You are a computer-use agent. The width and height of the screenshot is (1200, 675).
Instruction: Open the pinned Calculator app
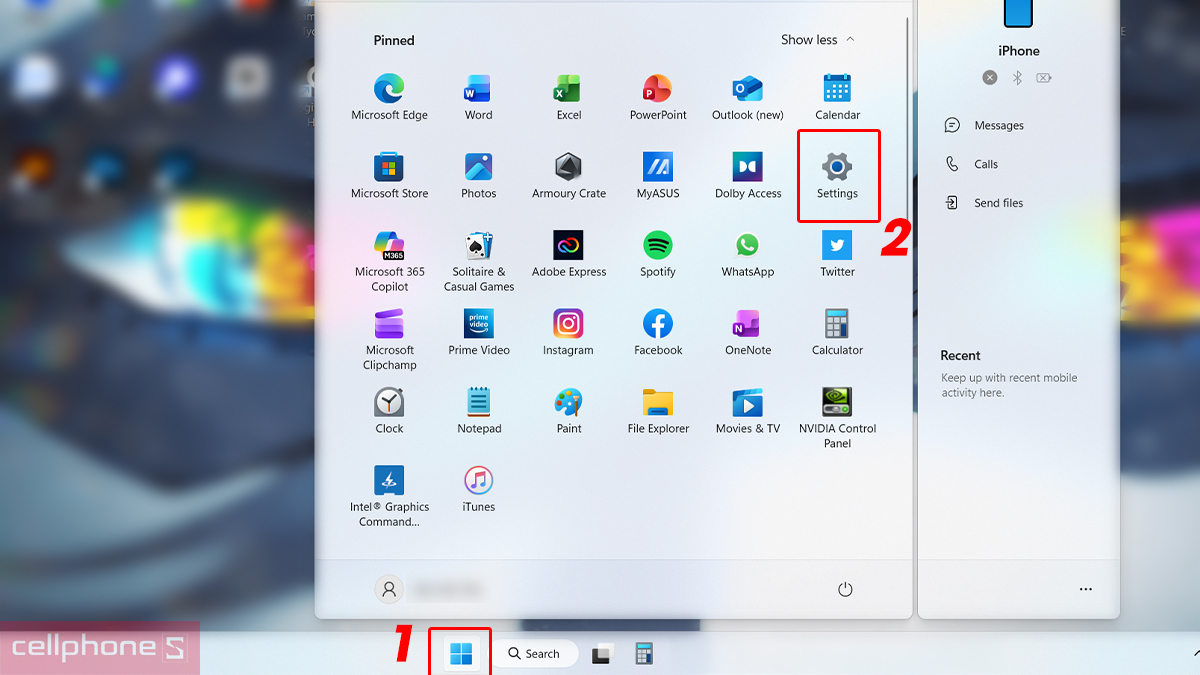(837, 333)
